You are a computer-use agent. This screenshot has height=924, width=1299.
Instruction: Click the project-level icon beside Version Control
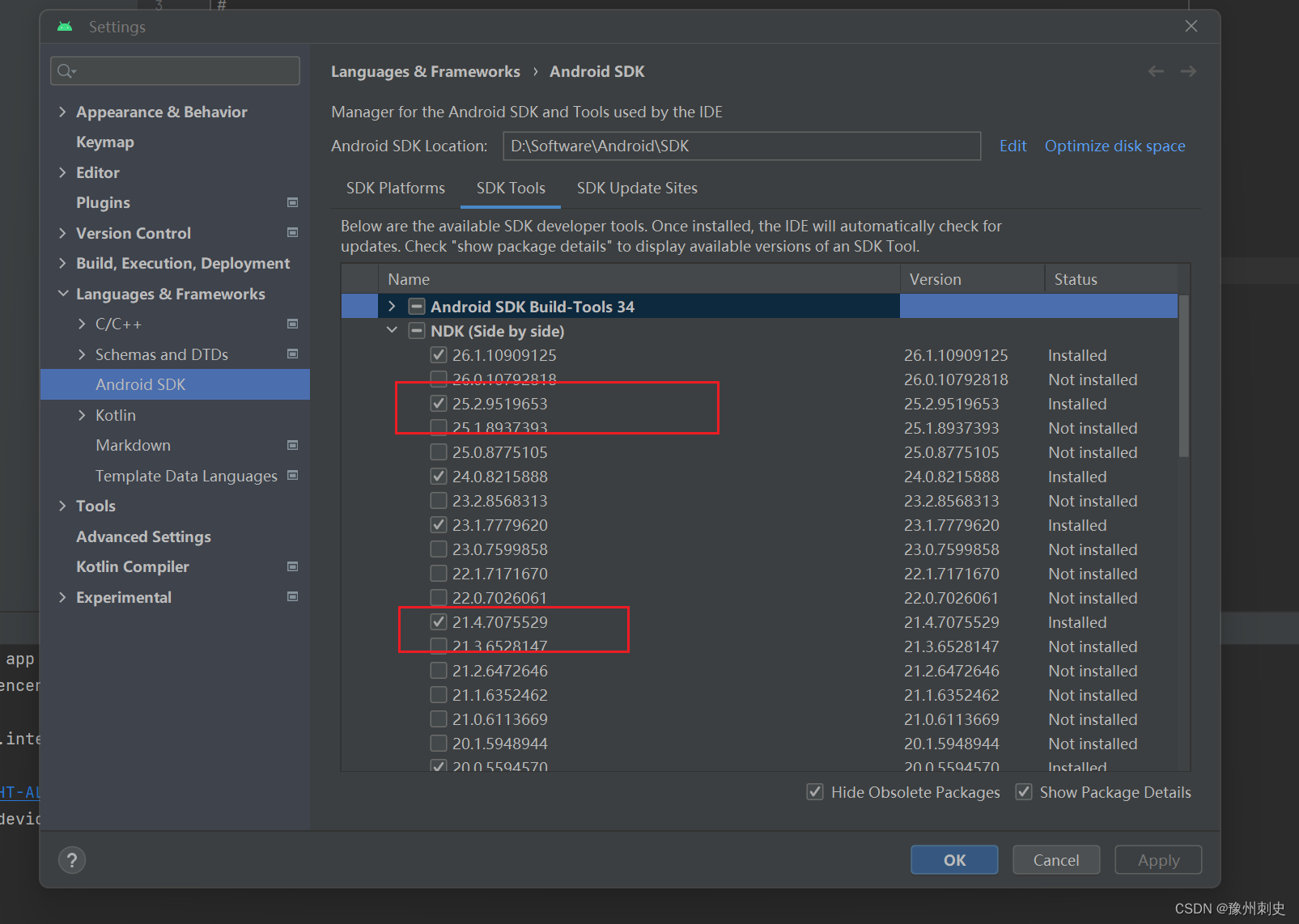293,233
